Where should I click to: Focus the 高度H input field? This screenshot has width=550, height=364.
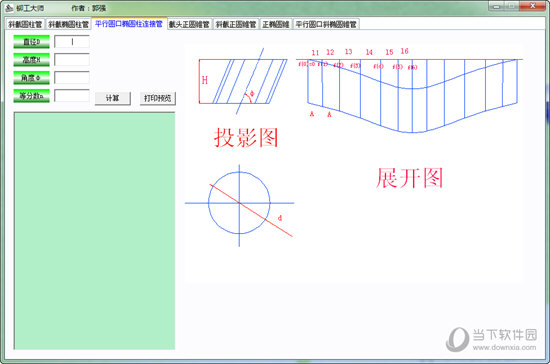tap(72, 60)
